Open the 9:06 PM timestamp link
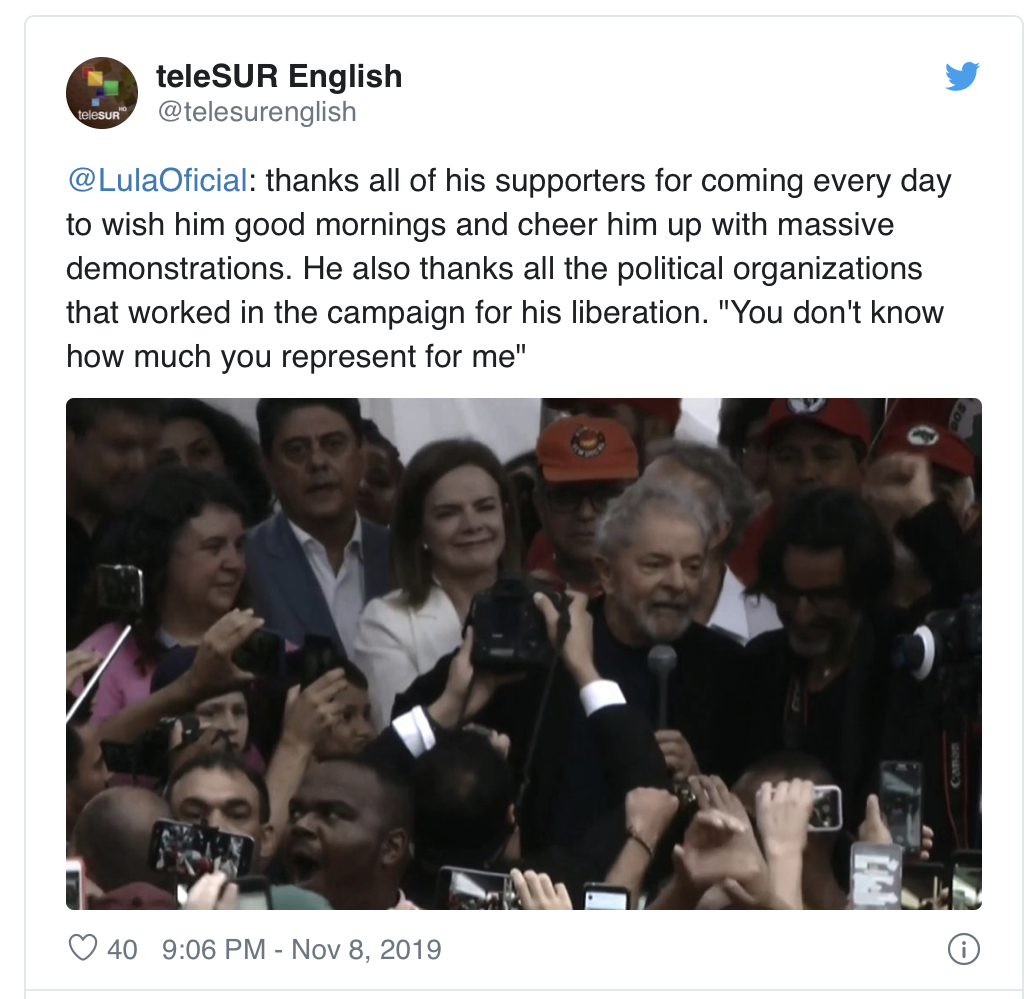Viewport: 1028px width, 999px height. (x=214, y=949)
